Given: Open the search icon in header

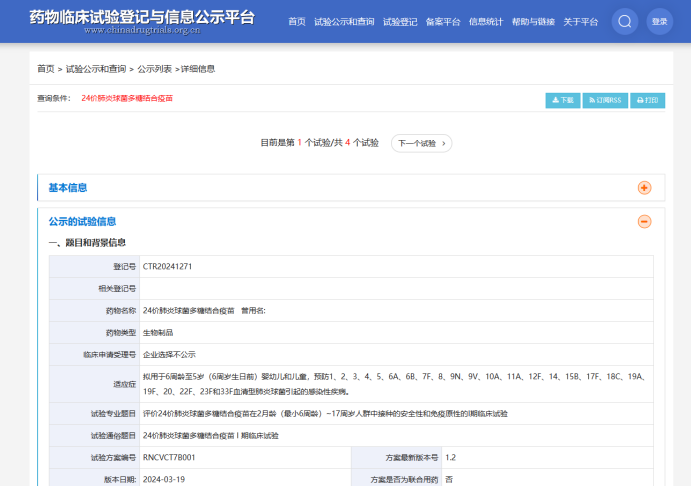Looking at the screenshot, I should pyautogui.click(x=624, y=21).
